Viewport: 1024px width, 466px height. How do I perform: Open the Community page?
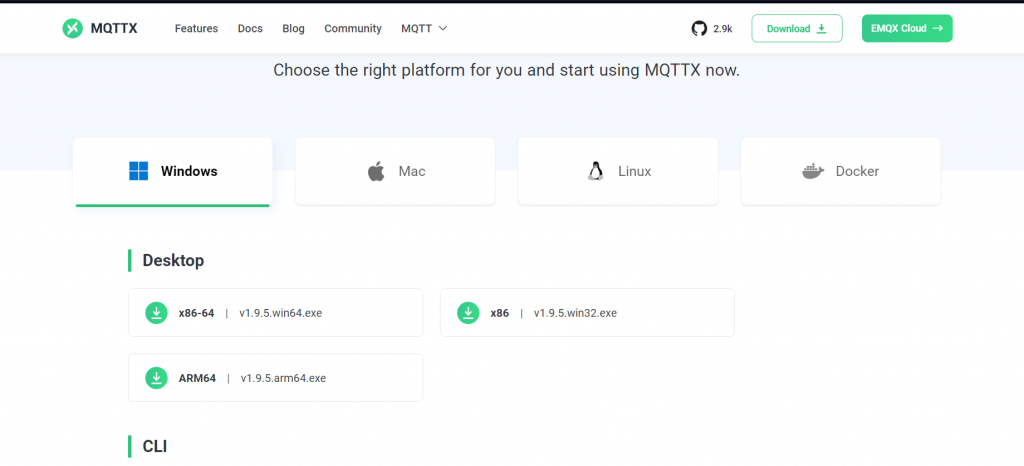(353, 29)
